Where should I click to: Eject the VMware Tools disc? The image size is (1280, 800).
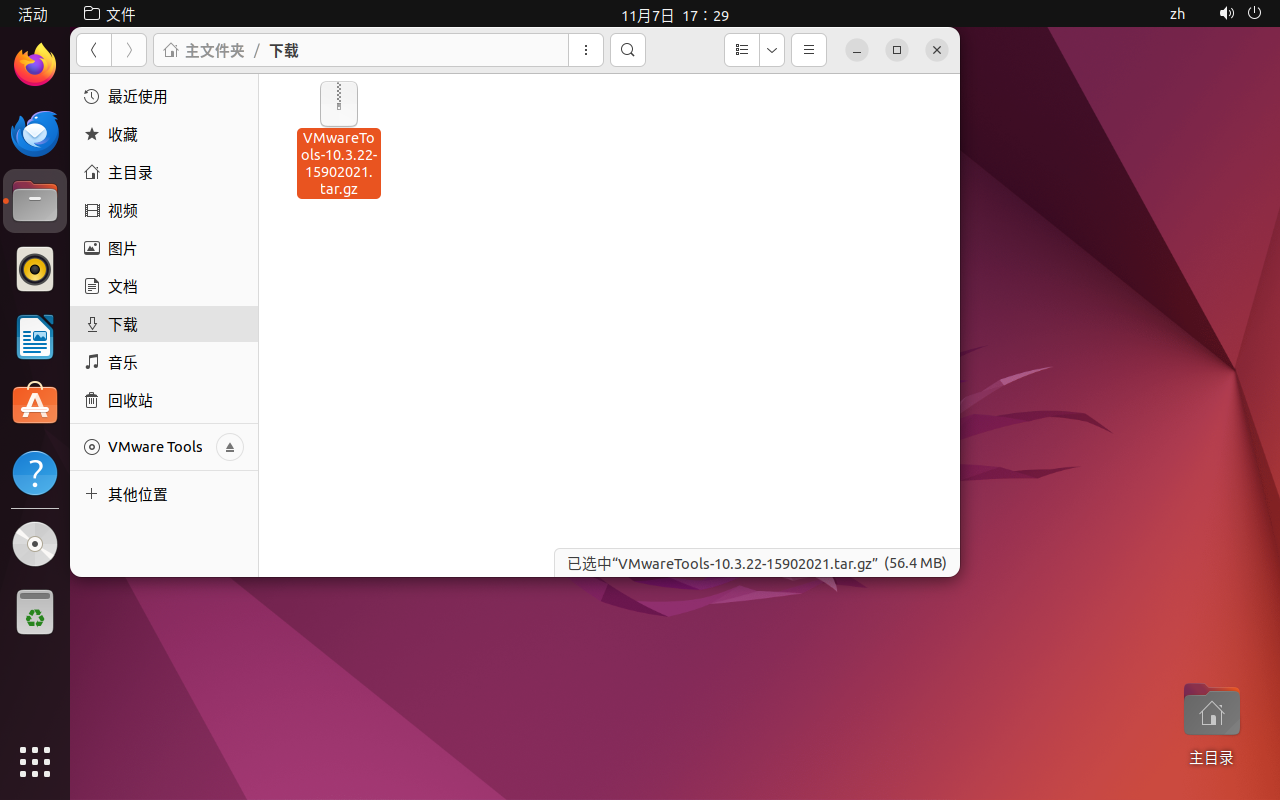coord(230,447)
